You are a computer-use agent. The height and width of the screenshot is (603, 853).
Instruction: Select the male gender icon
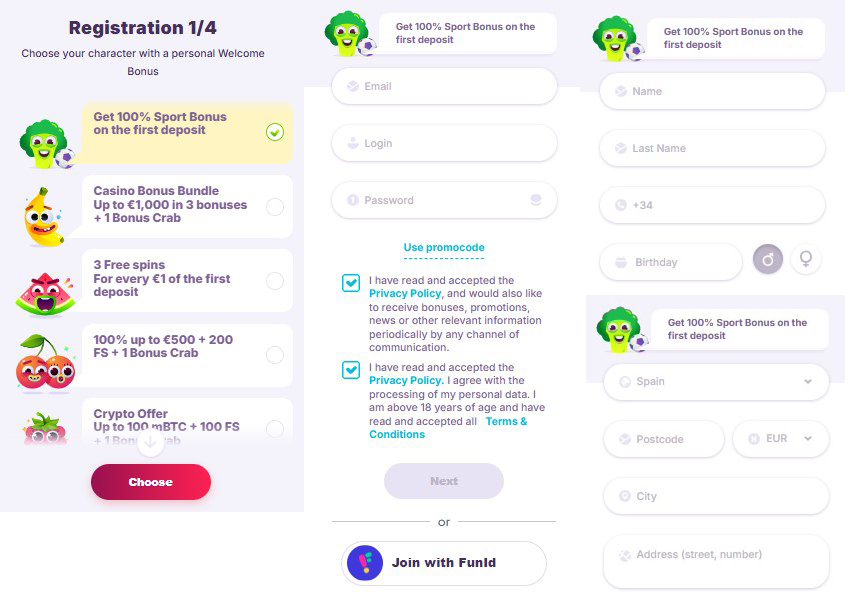(x=768, y=259)
